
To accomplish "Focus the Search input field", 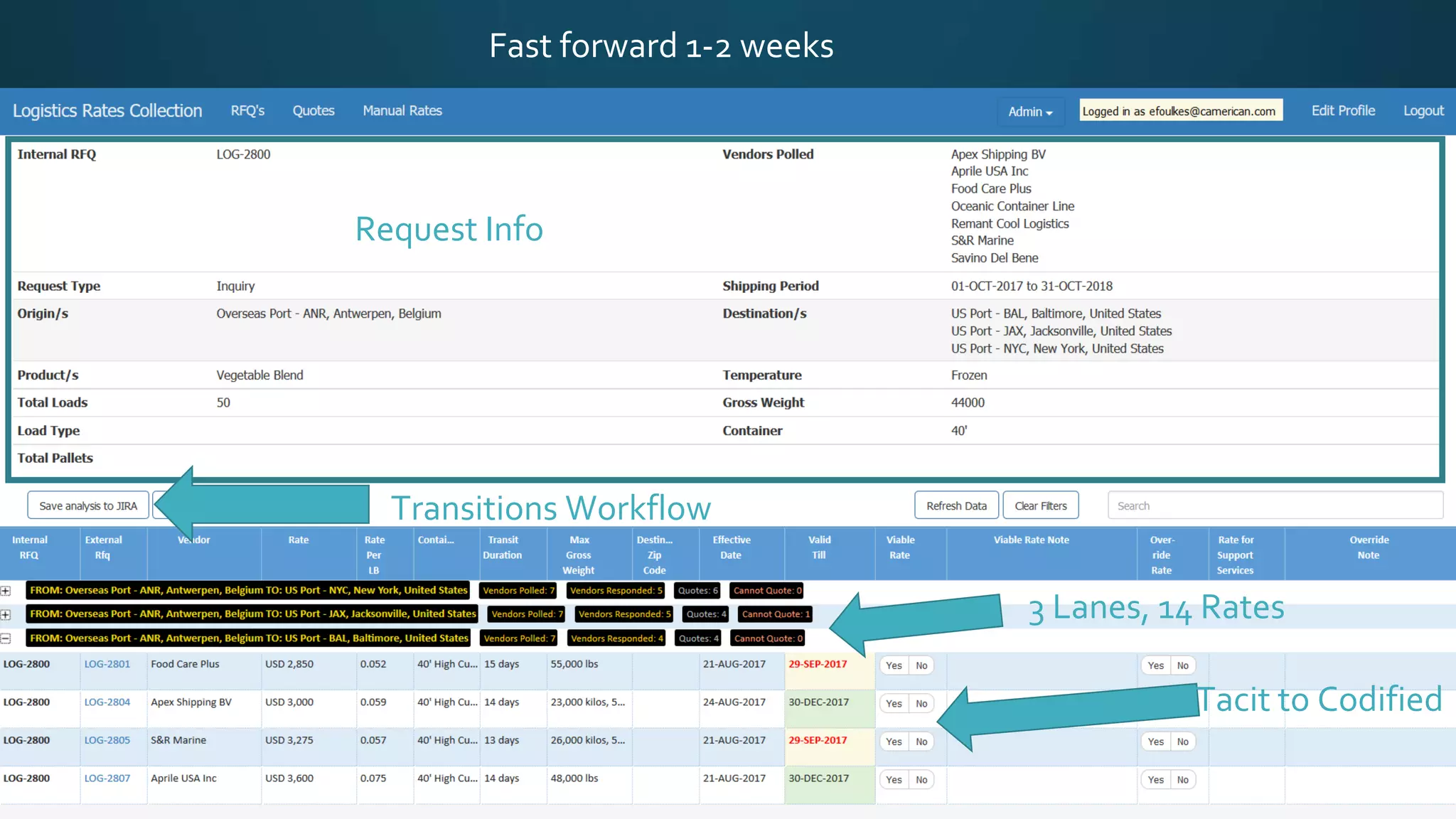I will coord(1275,505).
